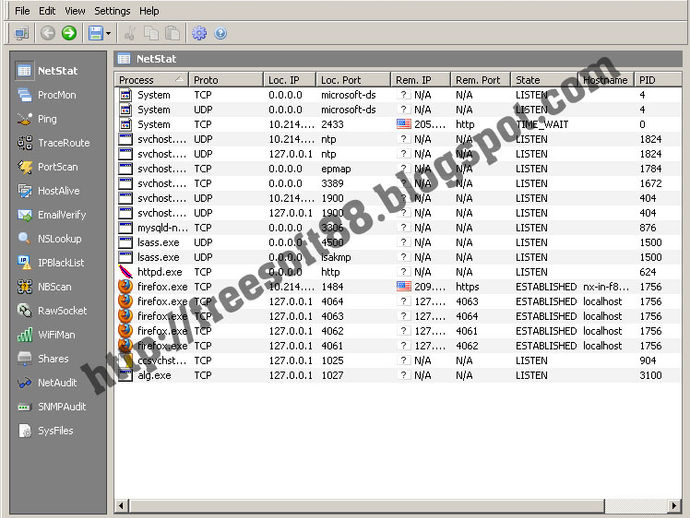Open the EmailVerify tool
690x518 pixels.
coord(52,215)
